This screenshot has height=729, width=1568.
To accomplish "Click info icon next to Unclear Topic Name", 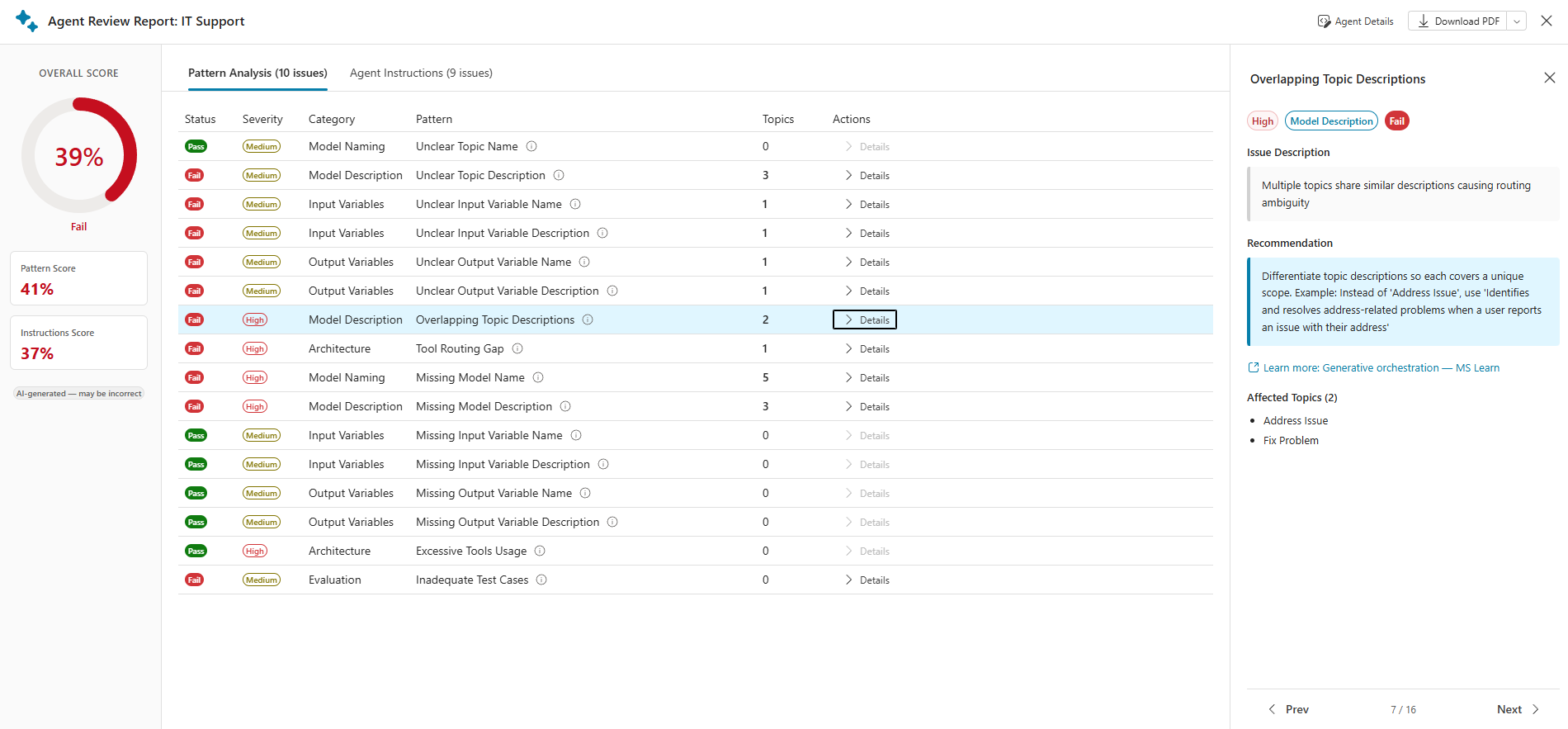I will pyautogui.click(x=531, y=146).
